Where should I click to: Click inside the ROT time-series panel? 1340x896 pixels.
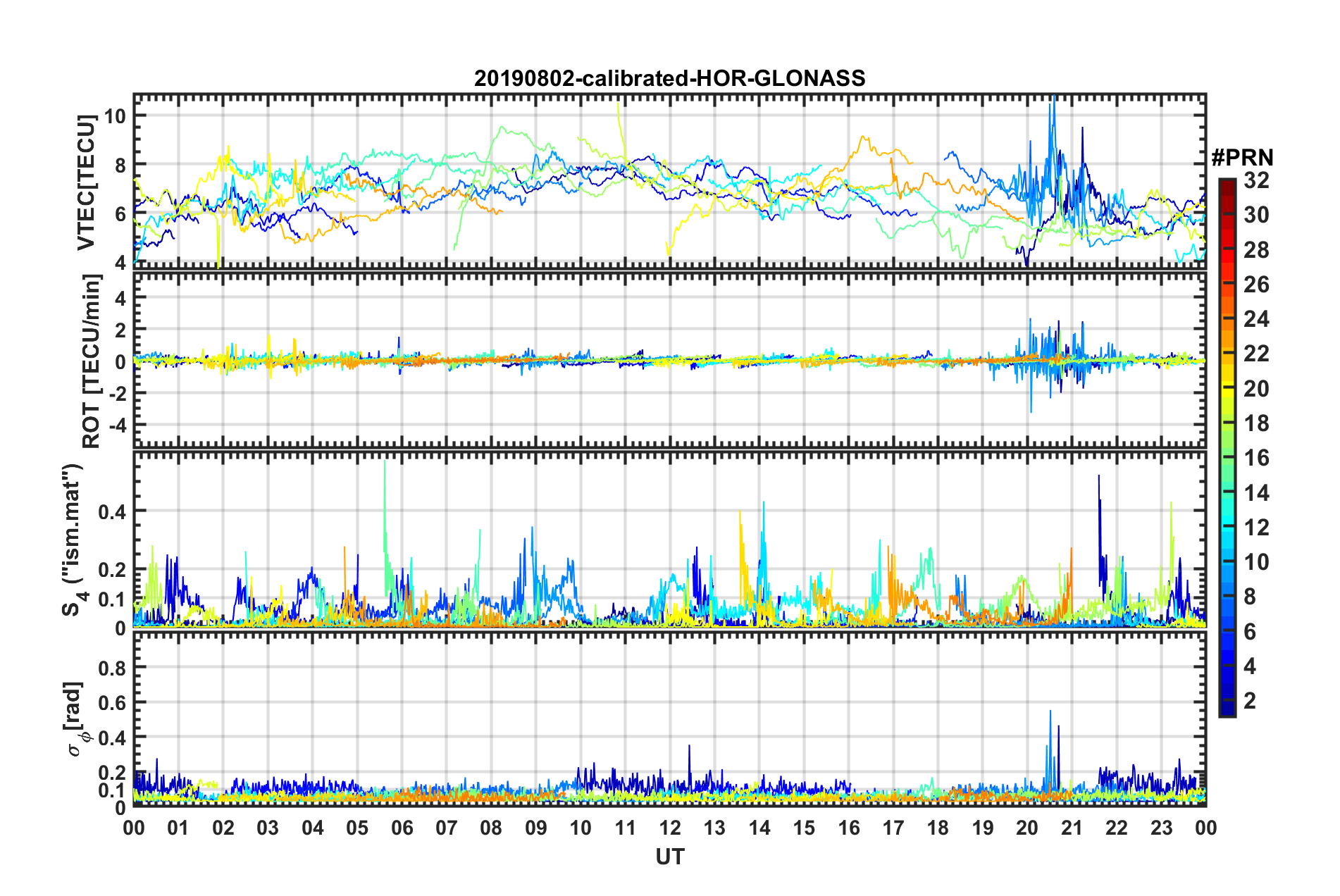coord(669,361)
